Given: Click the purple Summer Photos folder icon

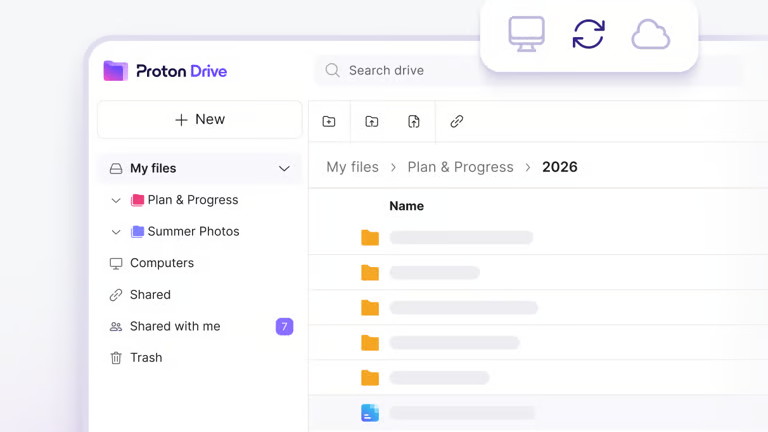Looking at the screenshot, I should click(x=138, y=231).
